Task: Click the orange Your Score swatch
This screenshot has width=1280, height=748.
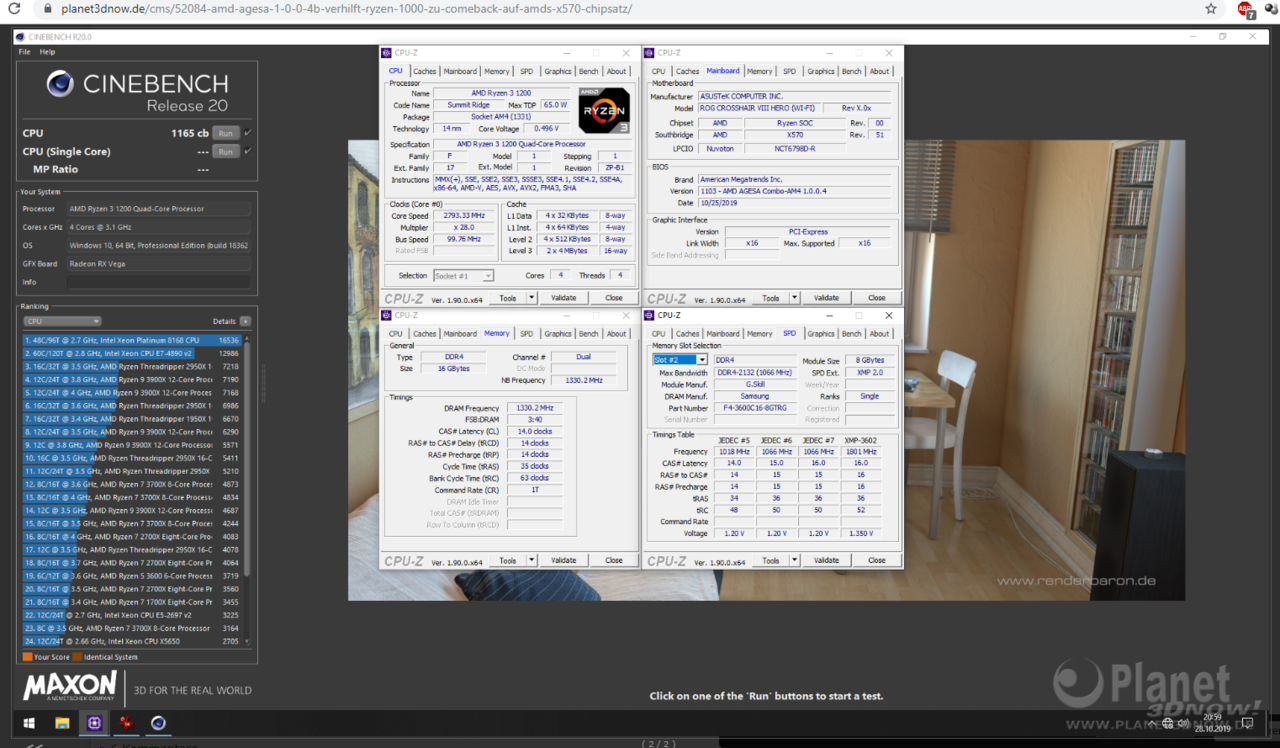Action: click(x=27, y=657)
